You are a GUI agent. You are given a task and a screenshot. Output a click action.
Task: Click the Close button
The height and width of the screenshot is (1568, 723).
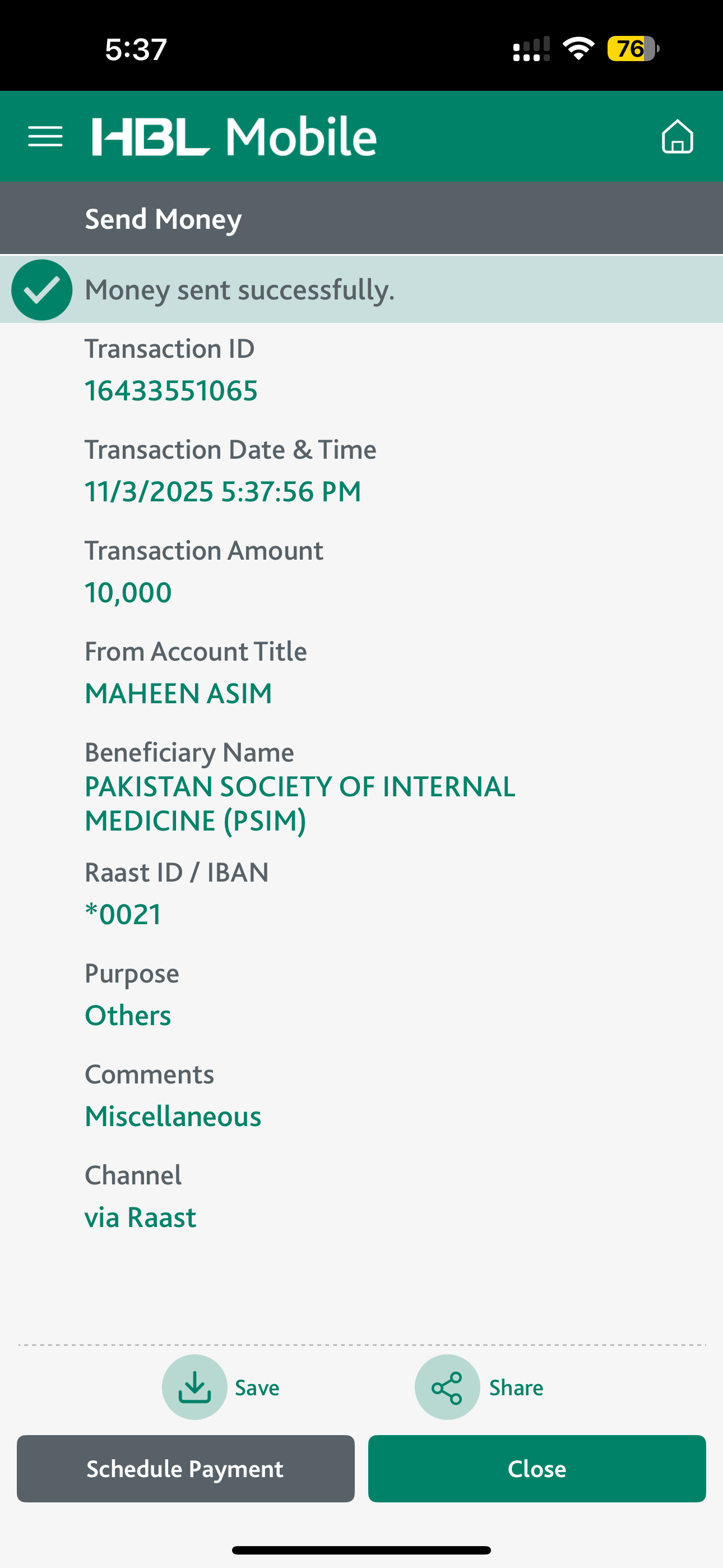tap(537, 1469)
